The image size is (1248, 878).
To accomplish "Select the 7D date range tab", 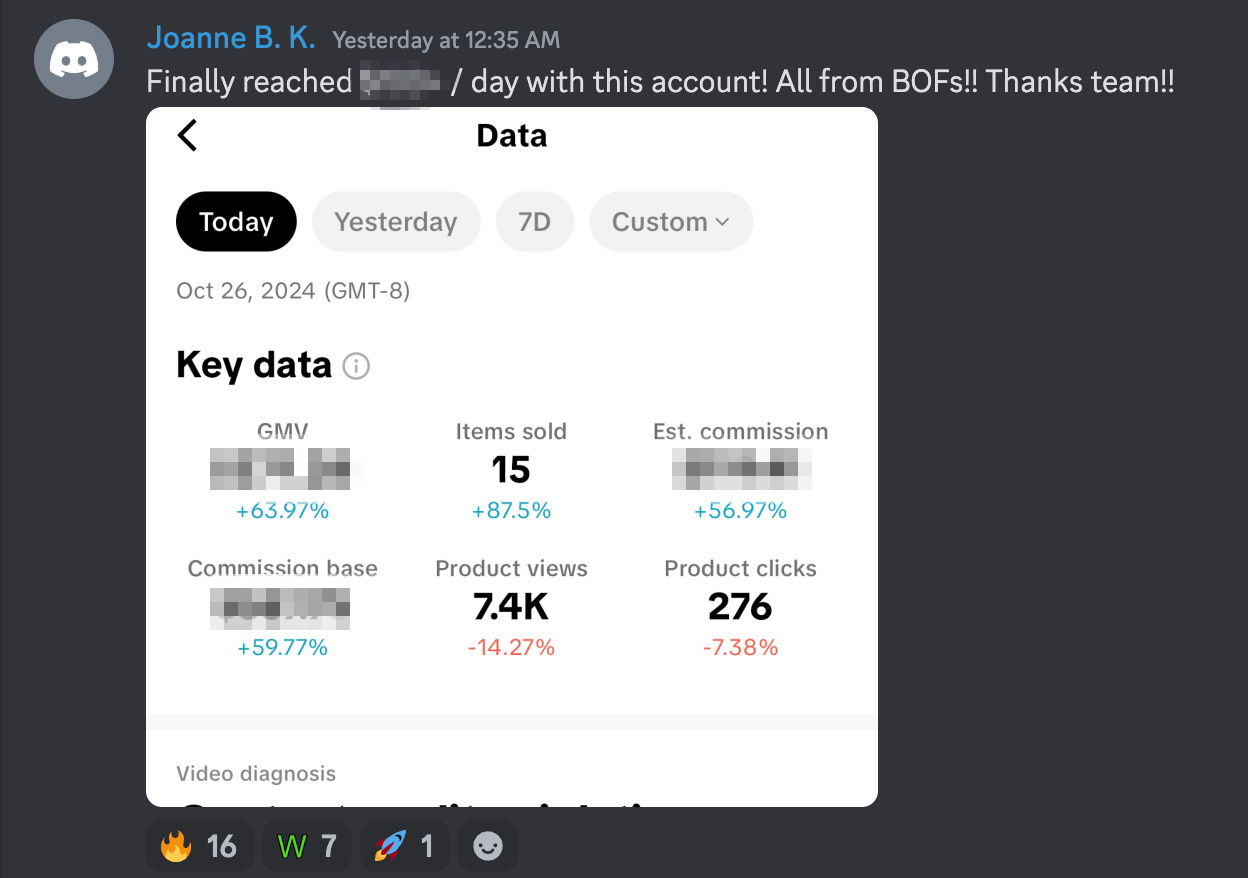I will click(535, 222).
